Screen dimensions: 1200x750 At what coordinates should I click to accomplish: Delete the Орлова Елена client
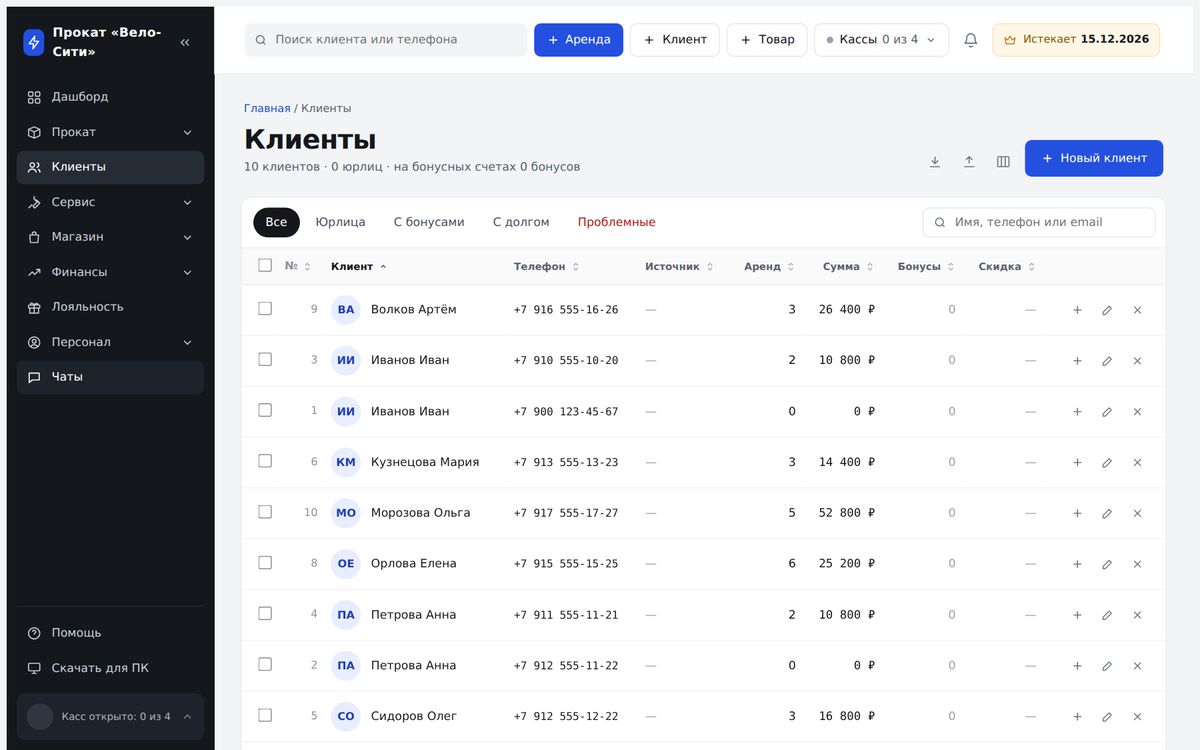coord(1137,564)
